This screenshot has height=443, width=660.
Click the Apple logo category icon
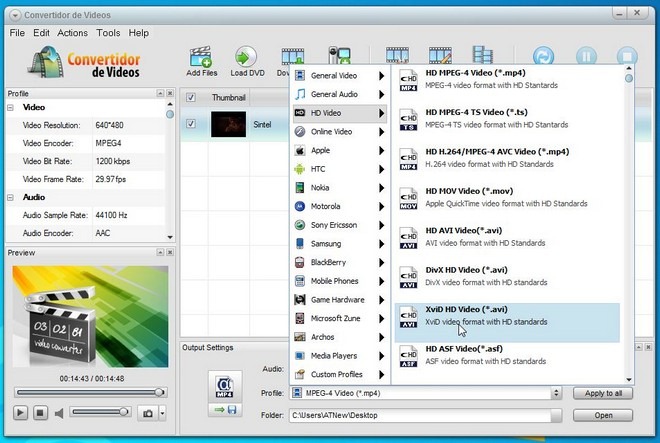(x=299, y=150)
